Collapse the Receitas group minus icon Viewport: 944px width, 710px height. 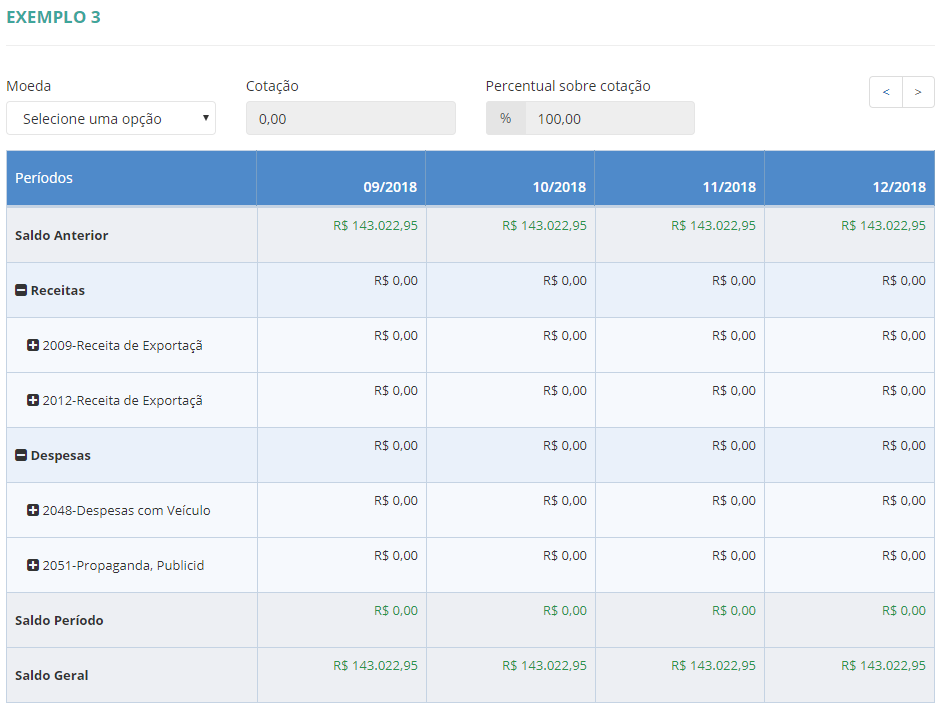[x=21, y=291]
